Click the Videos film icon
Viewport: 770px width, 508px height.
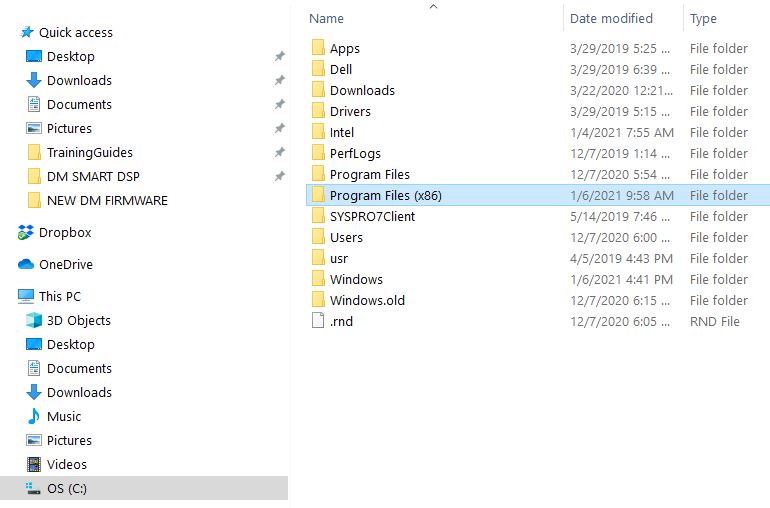pos(34,464)
